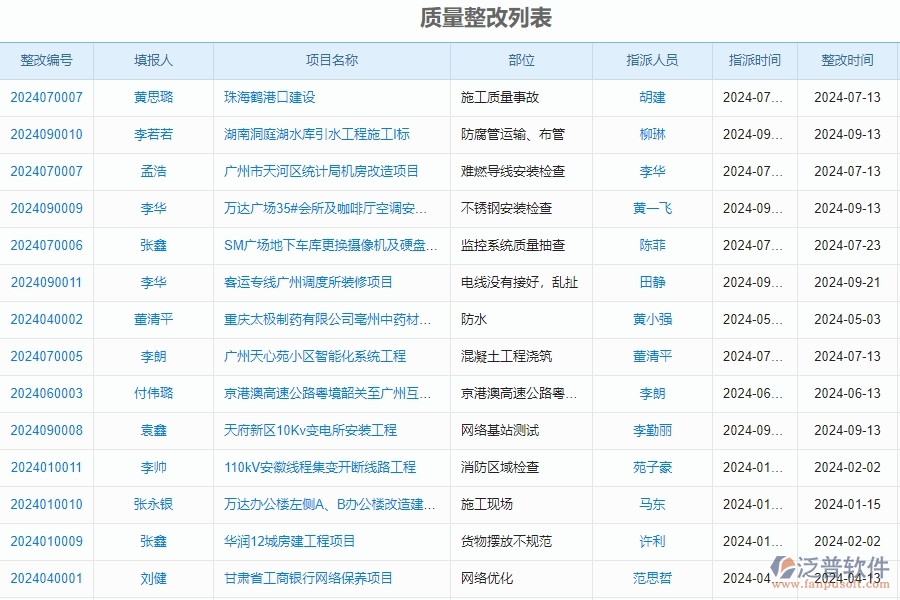The height and width of the screenshot is (600, 900).
Task: Open rectification record 2024070007 for 黄思璐
Action: (46, 97)
